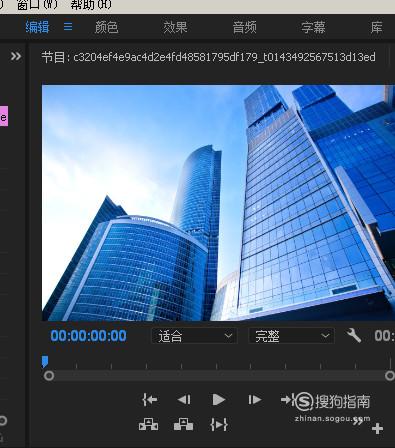Viewport: 395px width, 448px height.
Task: Switch to the 效果 workspace tab
Action: click(x=175, y=27)
